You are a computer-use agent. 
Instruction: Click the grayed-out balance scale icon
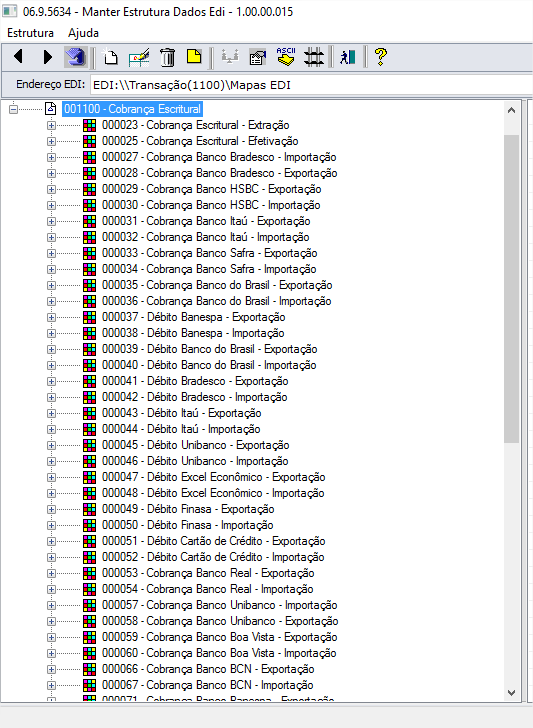(x=230, y=57)
